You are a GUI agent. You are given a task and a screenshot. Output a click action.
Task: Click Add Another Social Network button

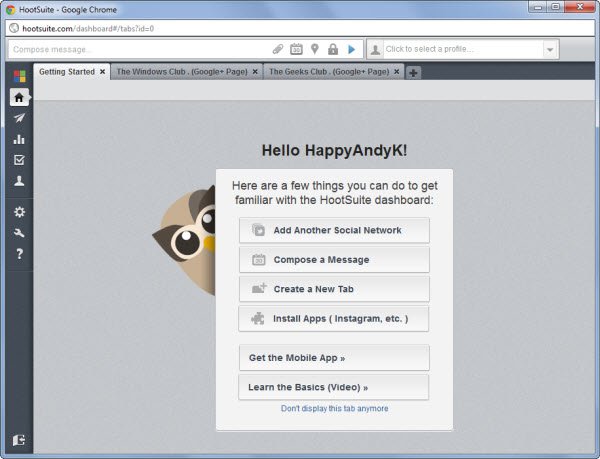point(334,230)
